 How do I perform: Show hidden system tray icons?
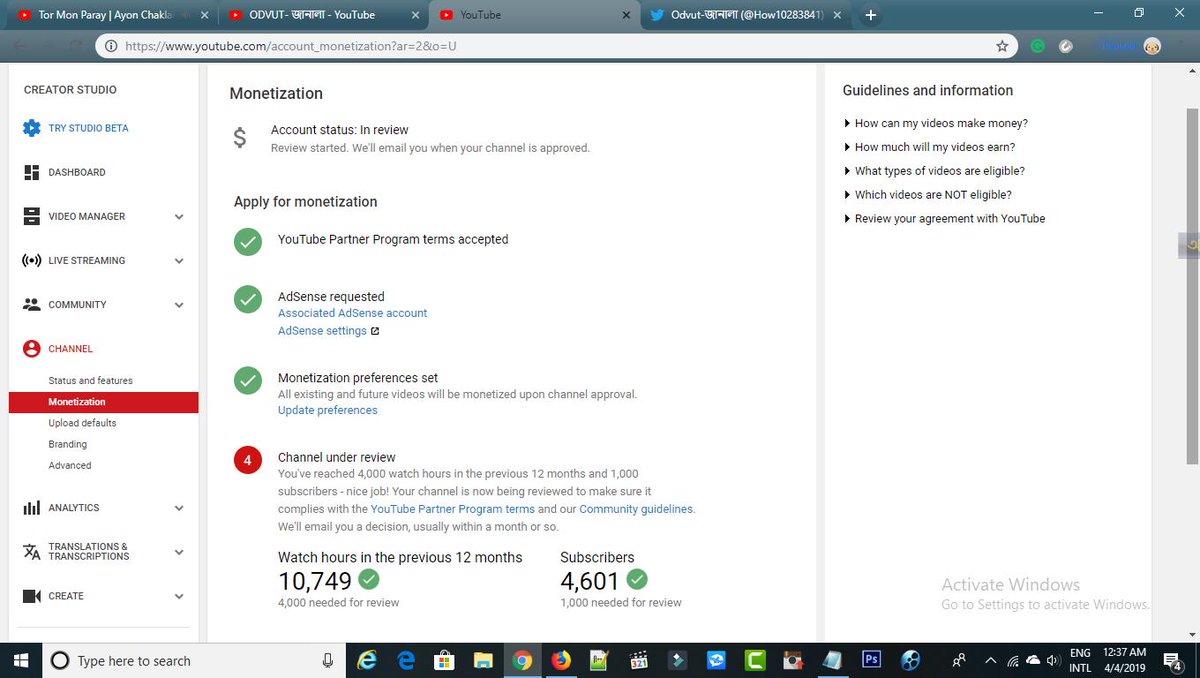tap(991, 661)
